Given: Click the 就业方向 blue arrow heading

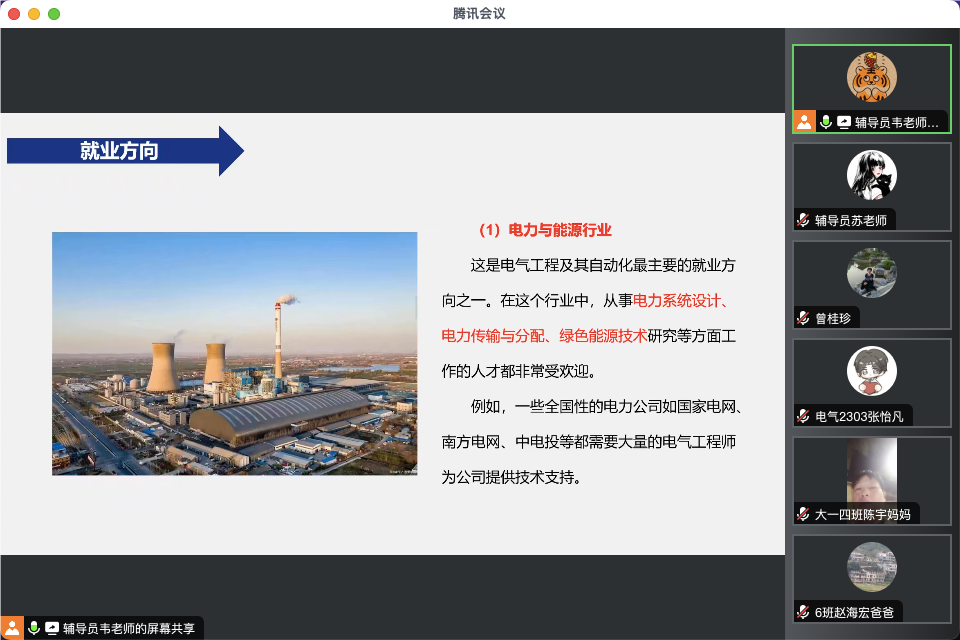Looking at the screenshot, I should (x=125, y=151).
